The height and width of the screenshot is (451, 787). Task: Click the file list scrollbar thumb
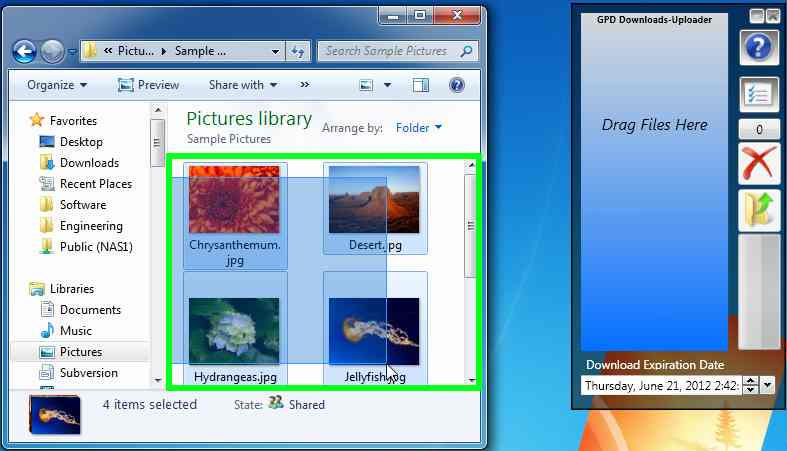coord(471,226)
